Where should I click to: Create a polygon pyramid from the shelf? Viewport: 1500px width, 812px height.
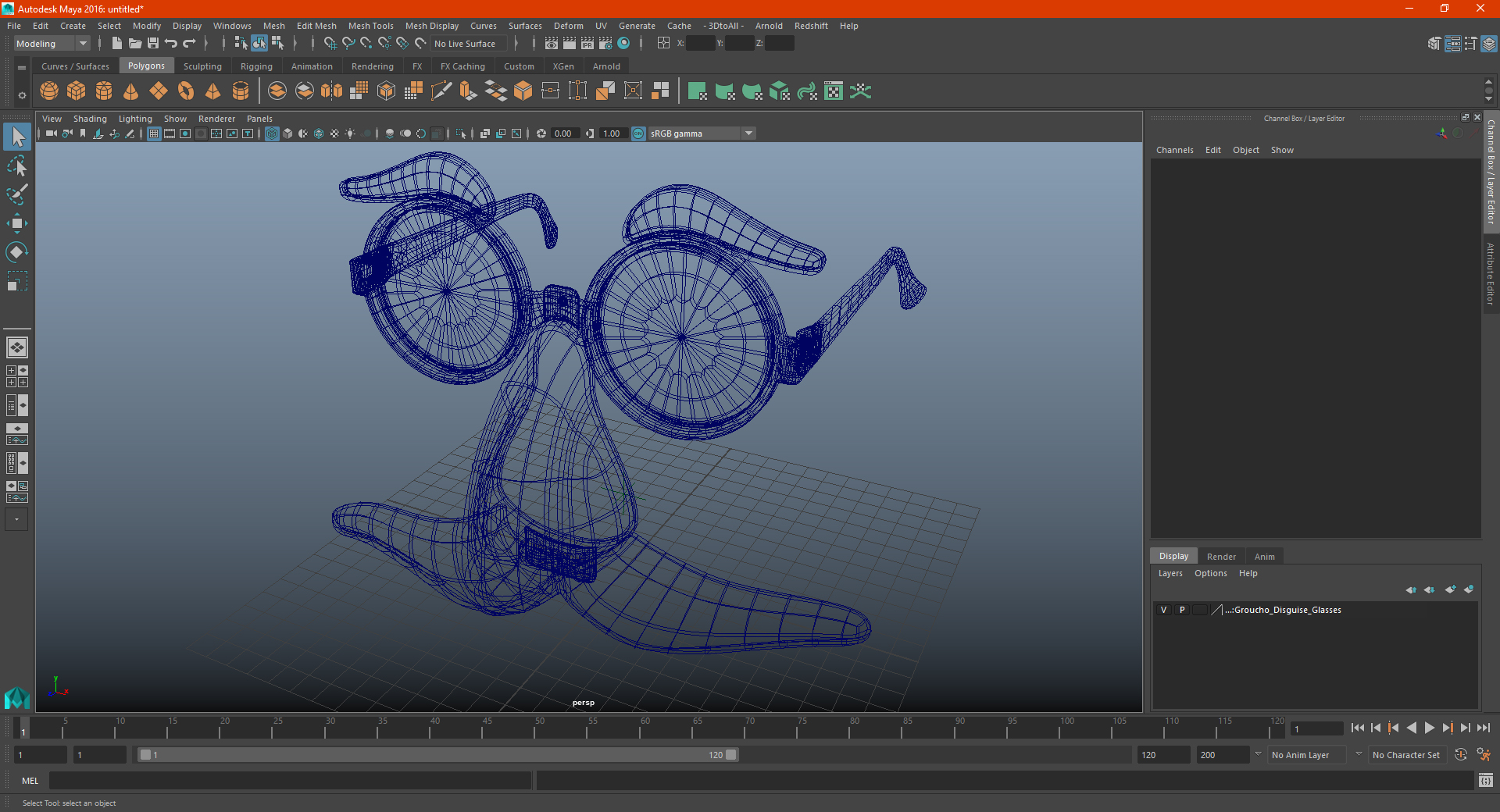click(213, 91)
